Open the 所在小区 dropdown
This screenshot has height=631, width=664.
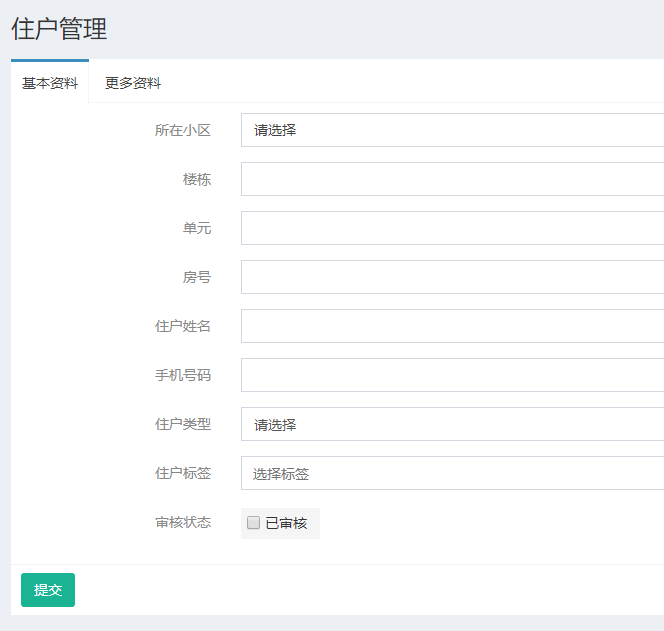click(452, 130)
